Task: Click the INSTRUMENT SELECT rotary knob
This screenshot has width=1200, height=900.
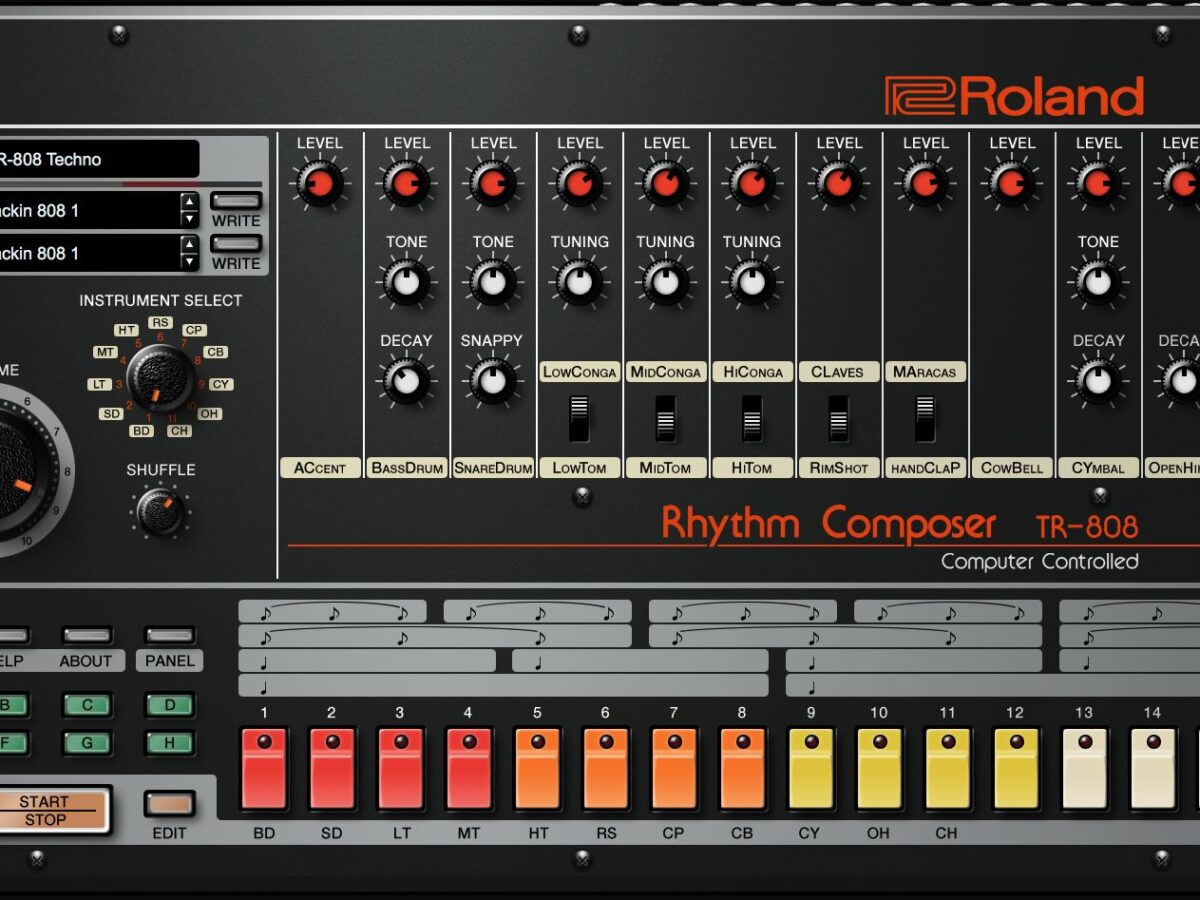Action: pos(160,379)
